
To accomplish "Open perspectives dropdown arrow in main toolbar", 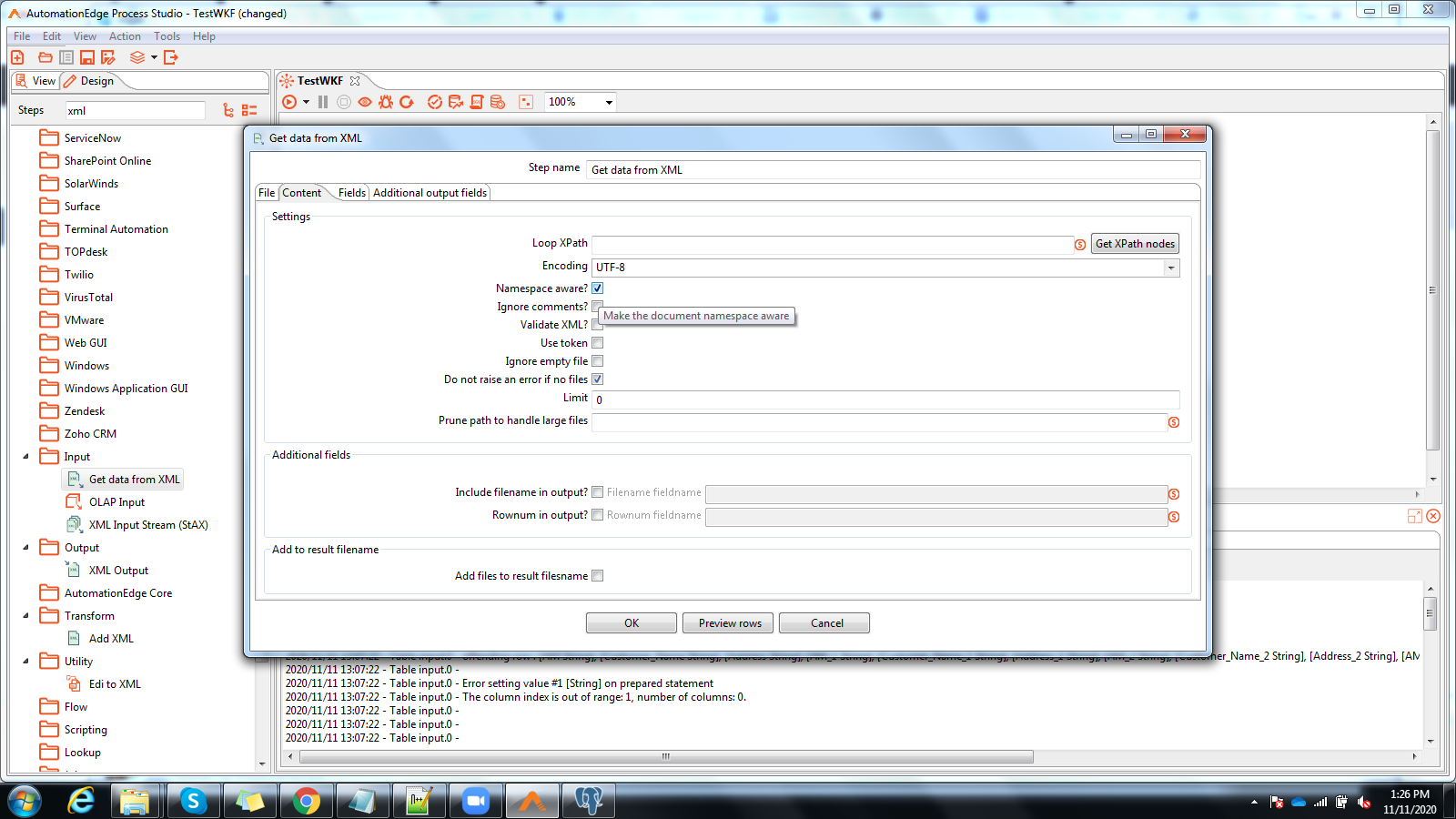I will 154,57.
